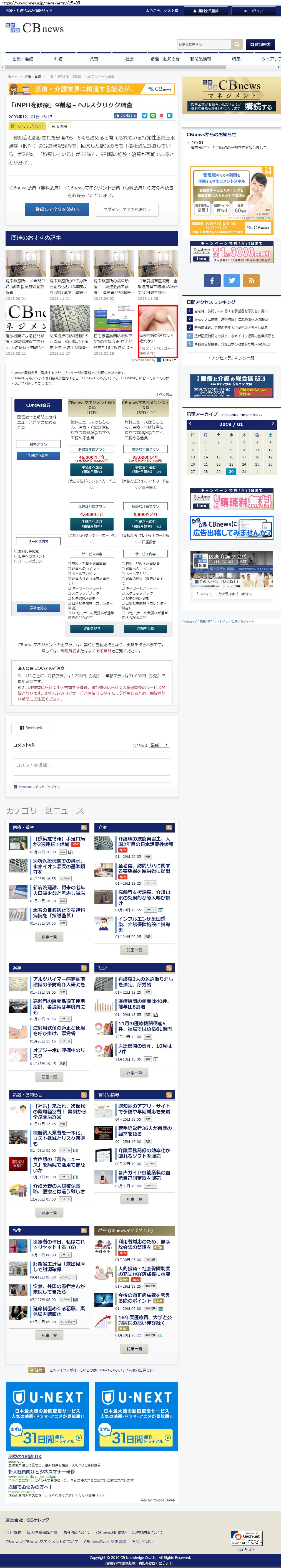Image resolution: width=281 pixels, height=1568 pixels.
Task: Click アクセスランキング一覧 link
Action: pyautogui.click(x=231, y=358)
